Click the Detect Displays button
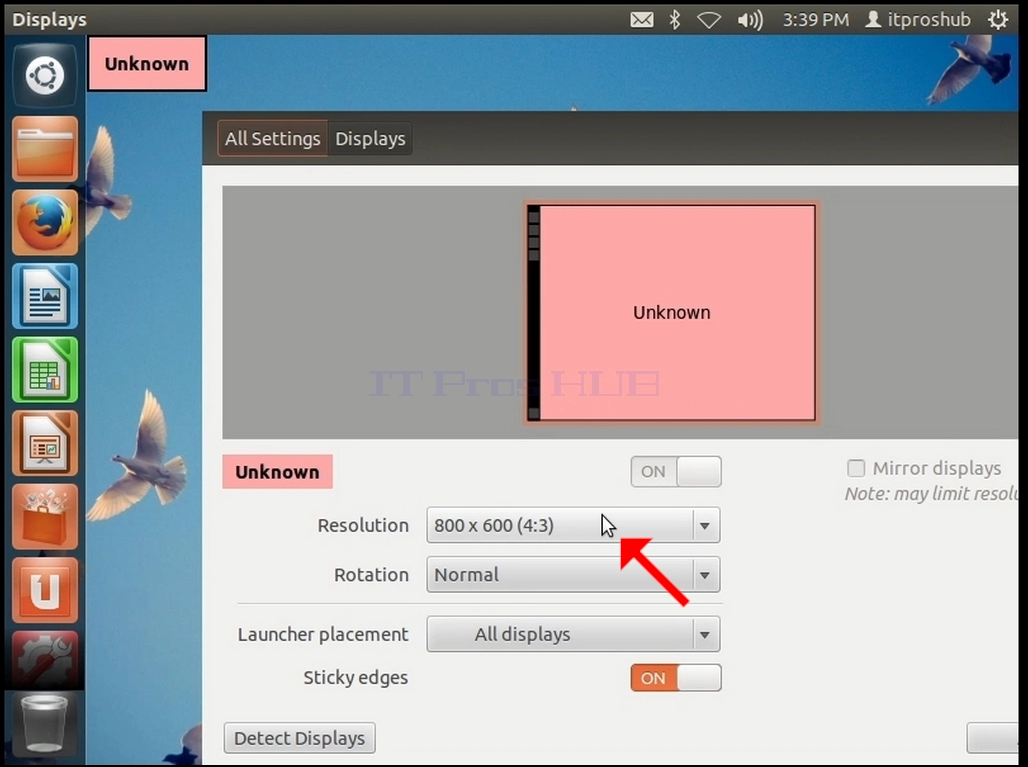 (300, 738)
